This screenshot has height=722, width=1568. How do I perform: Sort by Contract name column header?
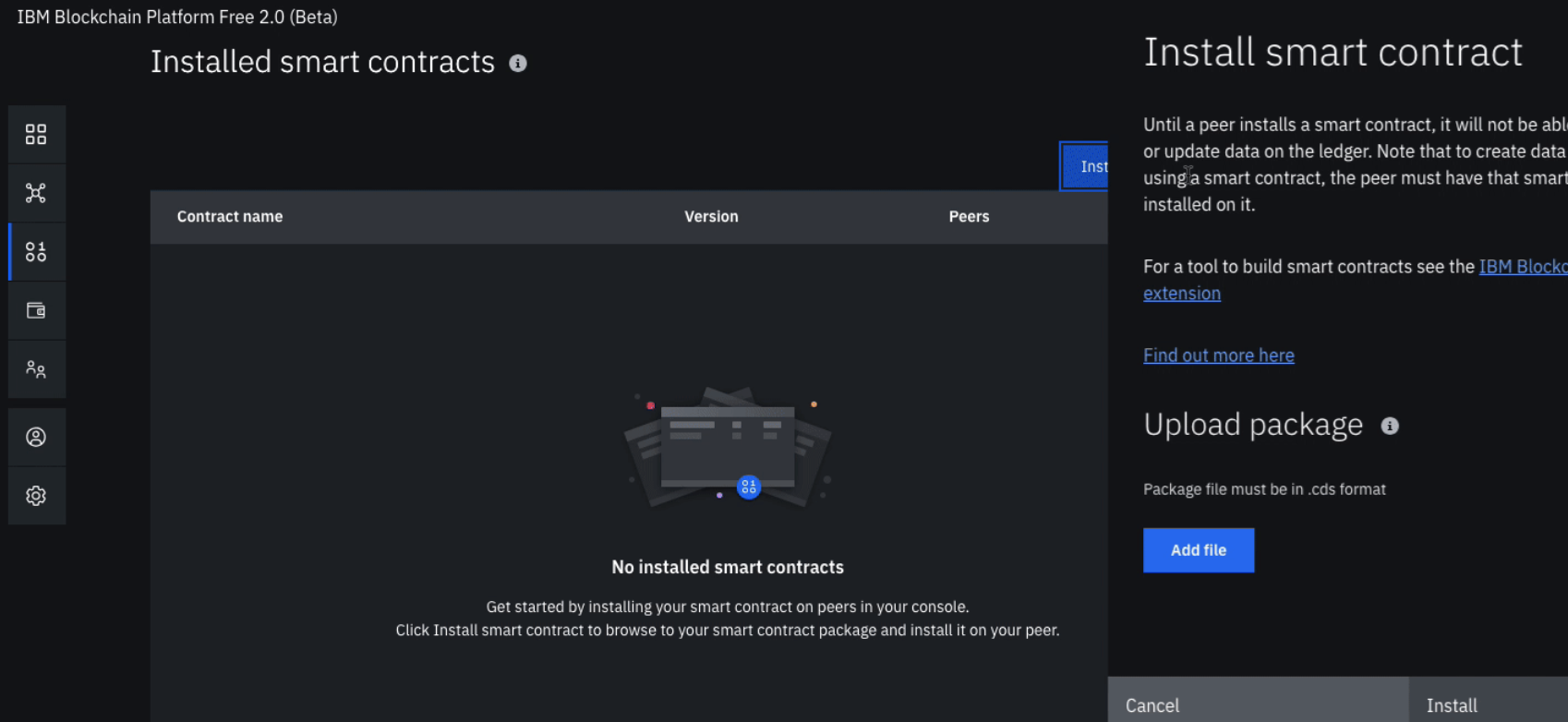coord(230,217)
